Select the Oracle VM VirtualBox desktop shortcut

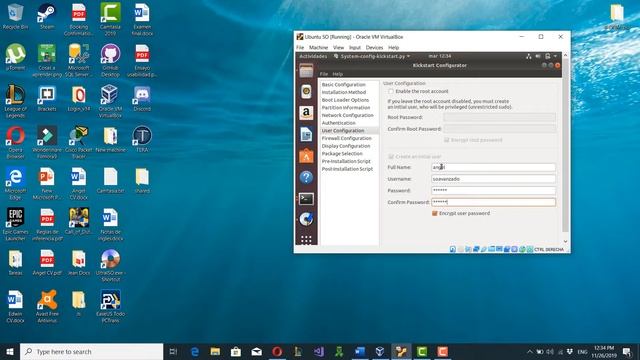coord(110,101)
